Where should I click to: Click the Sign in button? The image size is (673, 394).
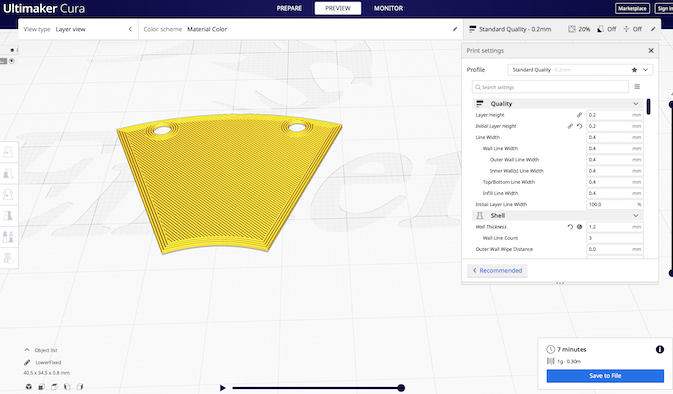click(x=664, y=8)
